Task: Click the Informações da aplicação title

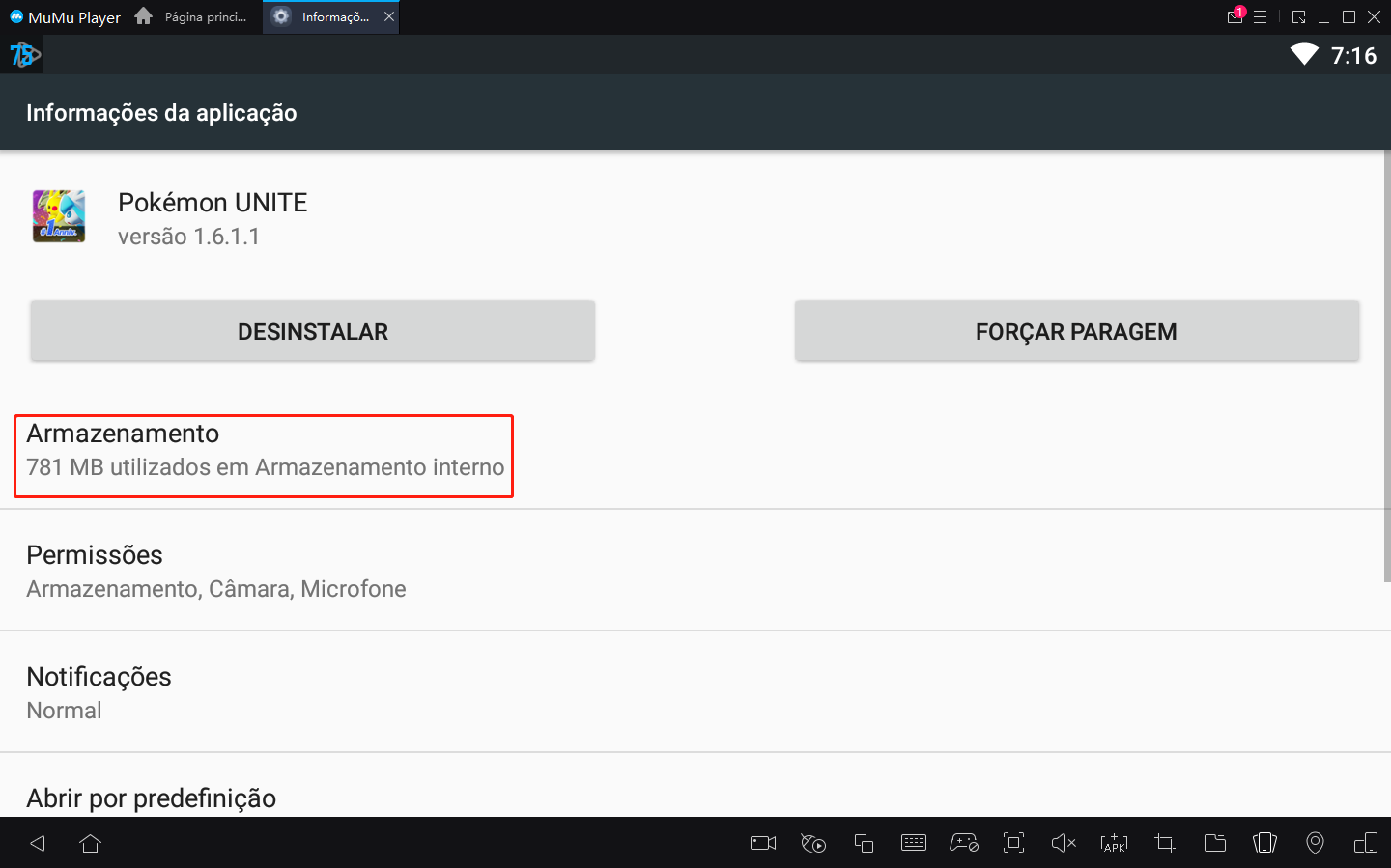Action: [161, 113]
